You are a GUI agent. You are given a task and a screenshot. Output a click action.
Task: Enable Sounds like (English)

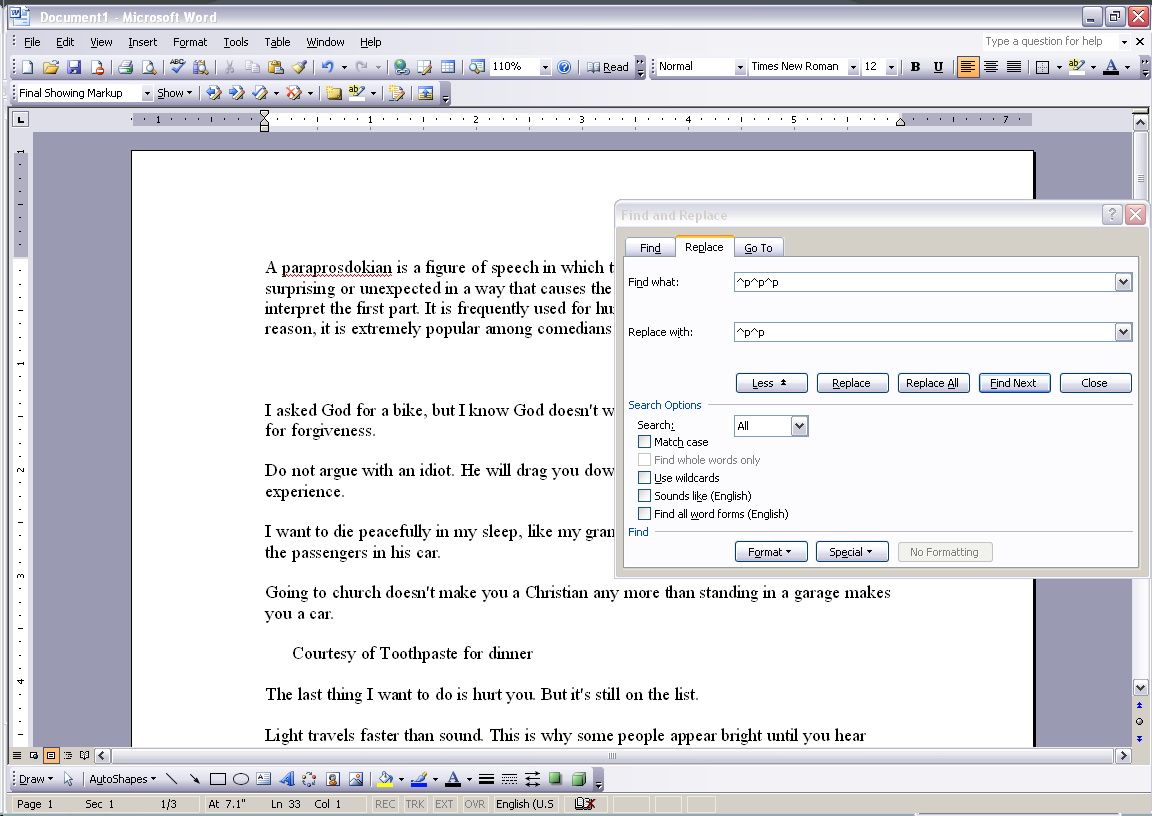pos(645,495)
